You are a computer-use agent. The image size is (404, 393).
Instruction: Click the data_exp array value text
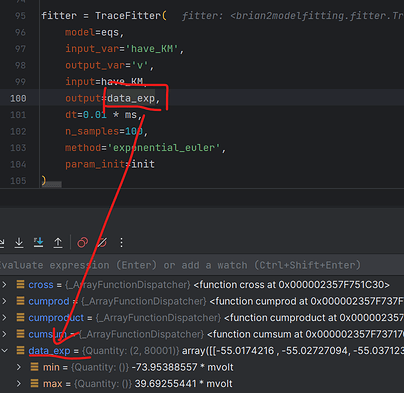click(293, 351)
